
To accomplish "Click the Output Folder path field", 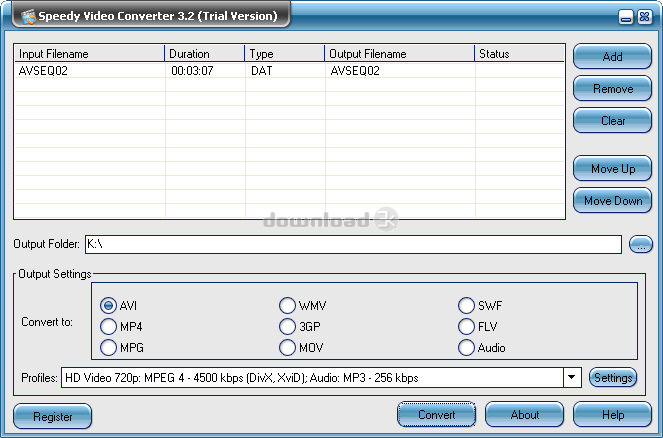I will (x=352, y=244).
